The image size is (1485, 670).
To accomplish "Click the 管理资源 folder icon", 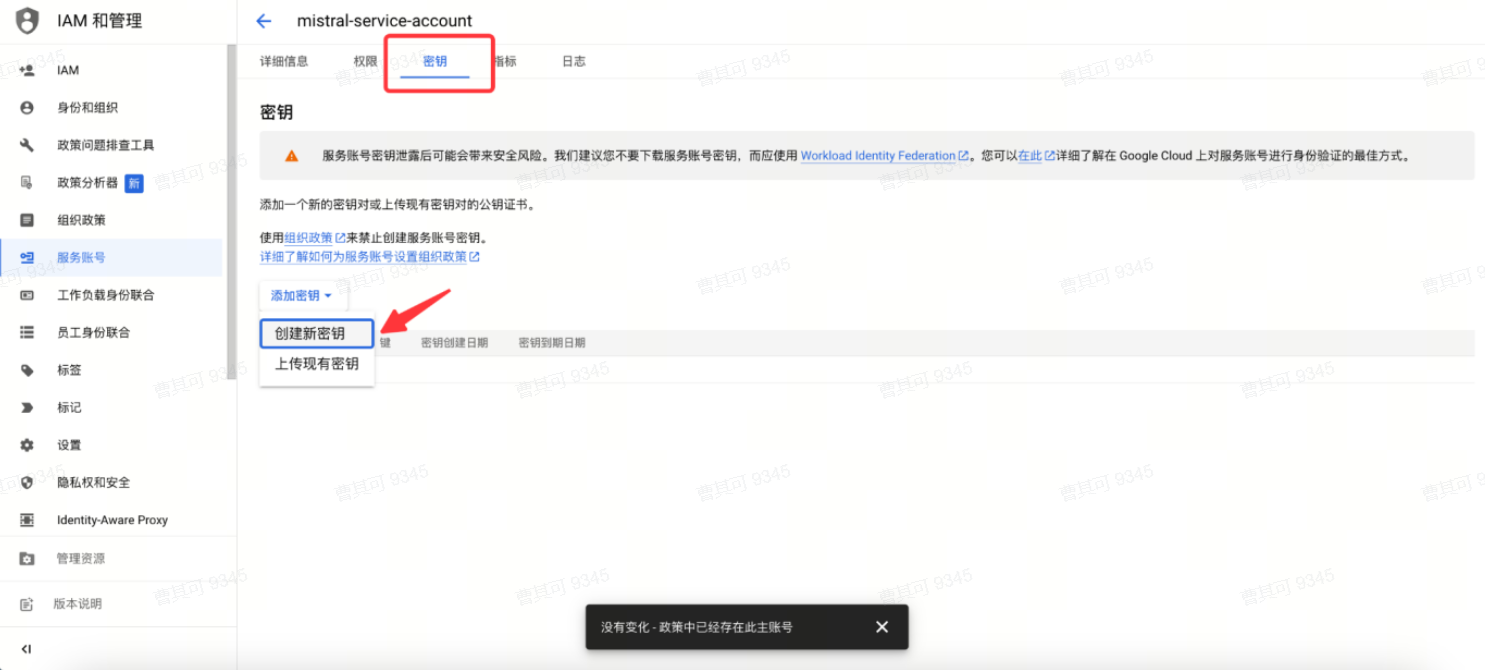I will point(27,559).
